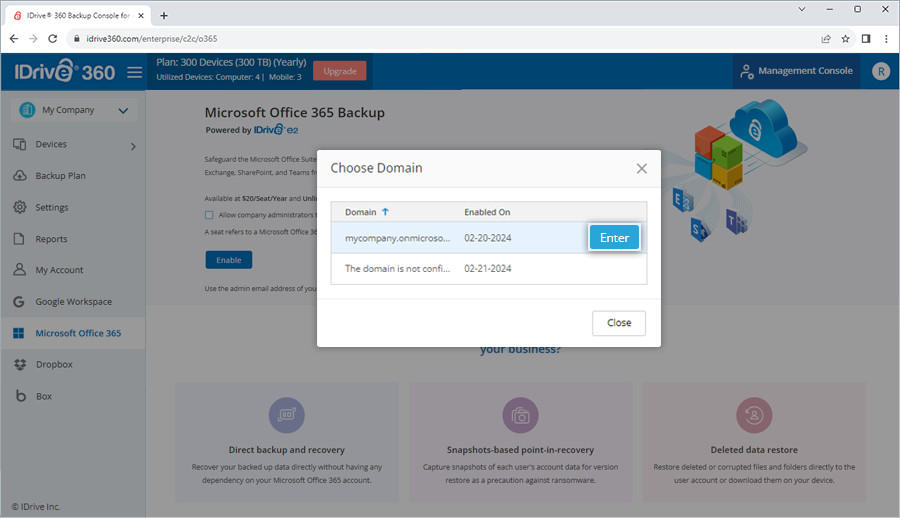
Task: Expand the Devices submenu arrow
Action: coord(133,146)
